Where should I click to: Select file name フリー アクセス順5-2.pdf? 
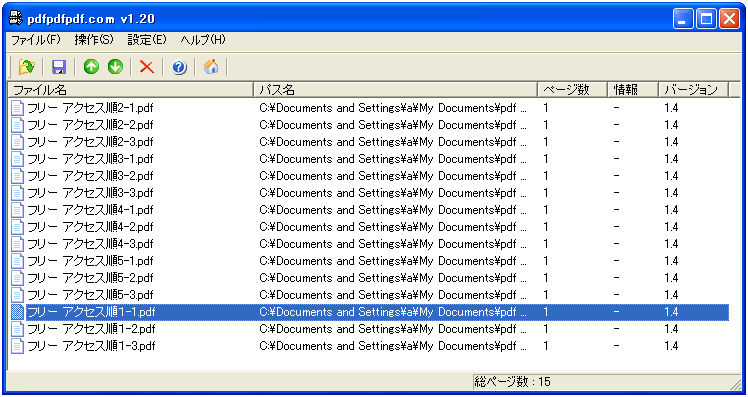click(x=90, y=278)
